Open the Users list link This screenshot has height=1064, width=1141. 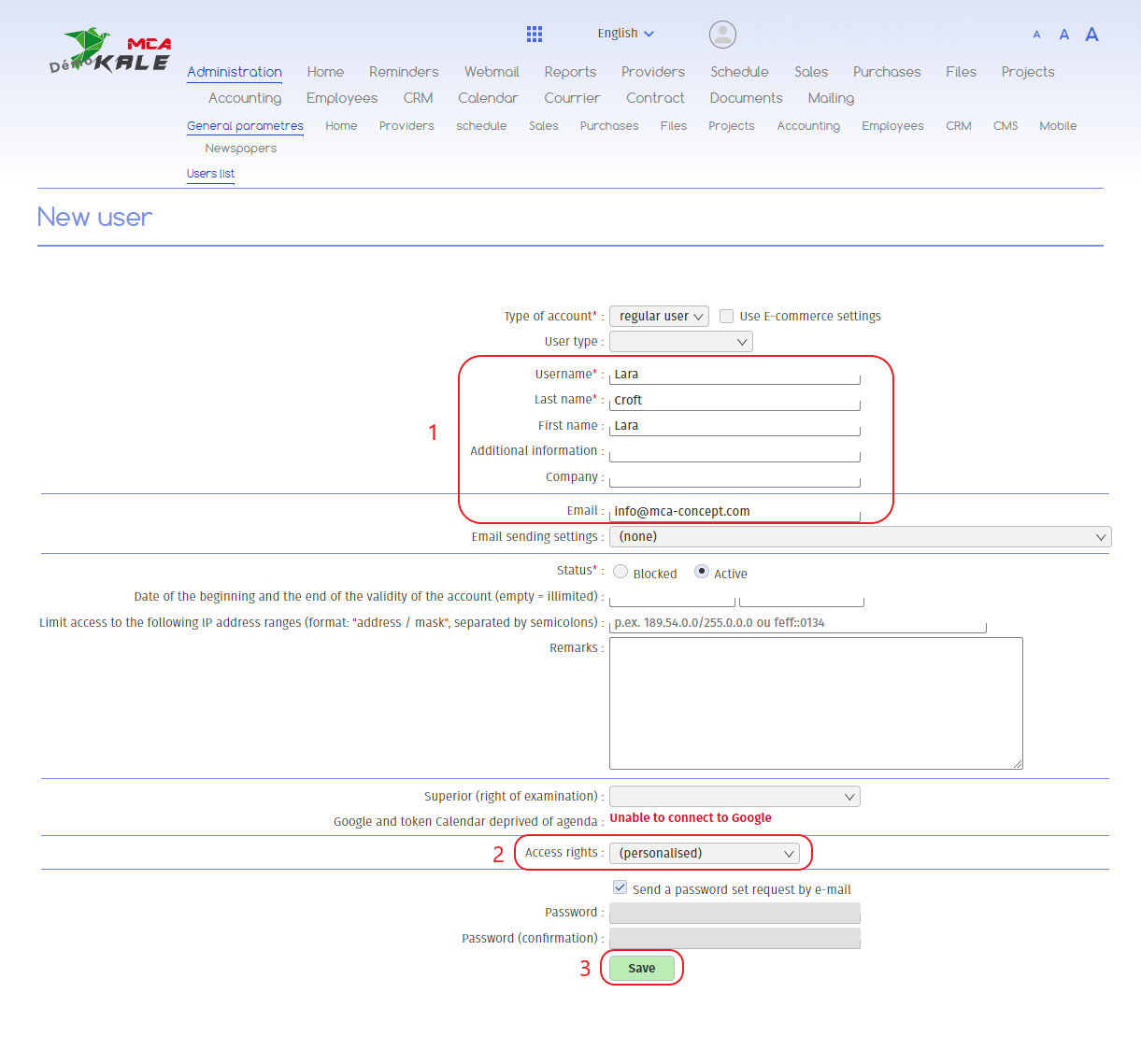point(210,174)
